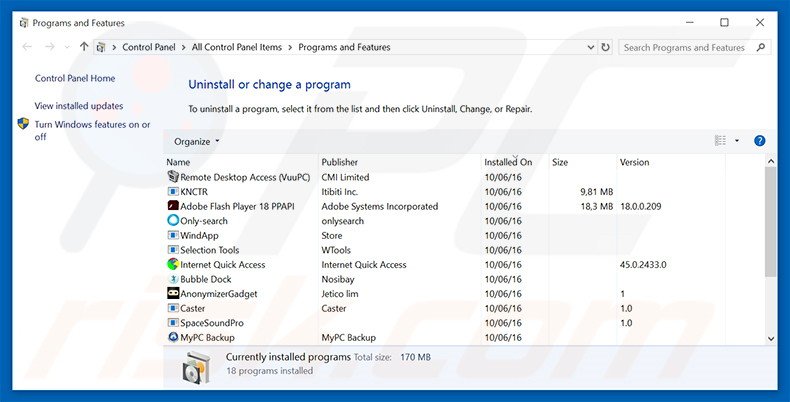Click the Windows features shield icon
The image size is (790, 402).
click(x=23, y=124)
